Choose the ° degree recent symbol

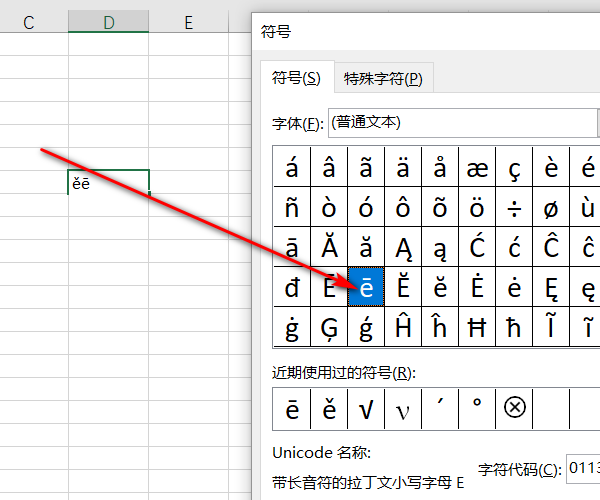(x=477, y=409)
